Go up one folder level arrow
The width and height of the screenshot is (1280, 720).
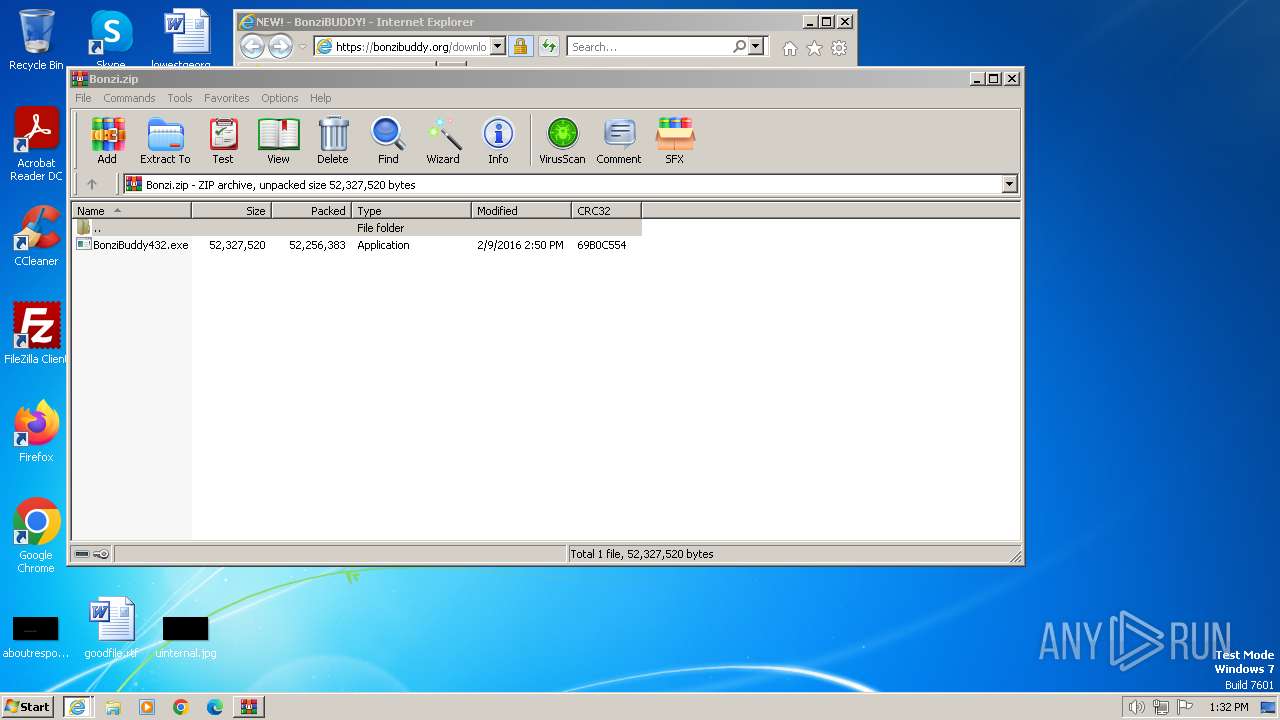pyautogui.click(x=92, y=184)
